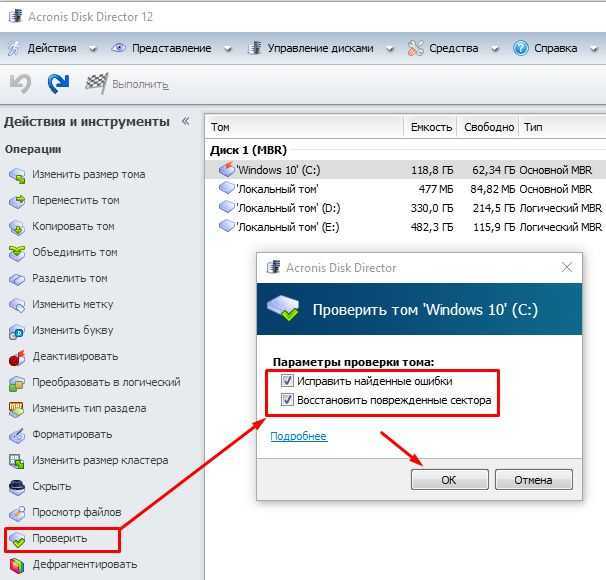Viewport: 606px width, 580px height.
Task: Expand the Действия menu dropdown arrow
Action: (x=93, y=49)
